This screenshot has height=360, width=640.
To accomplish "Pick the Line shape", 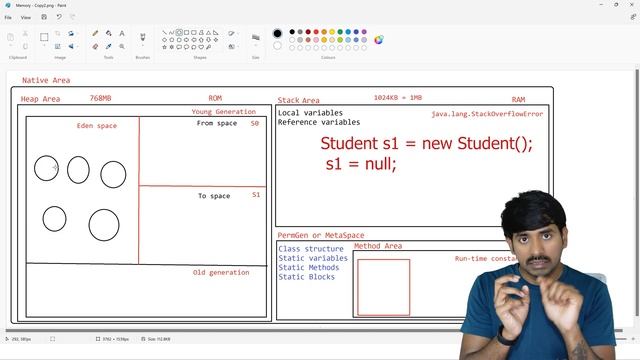I will [x=164, y=32].
